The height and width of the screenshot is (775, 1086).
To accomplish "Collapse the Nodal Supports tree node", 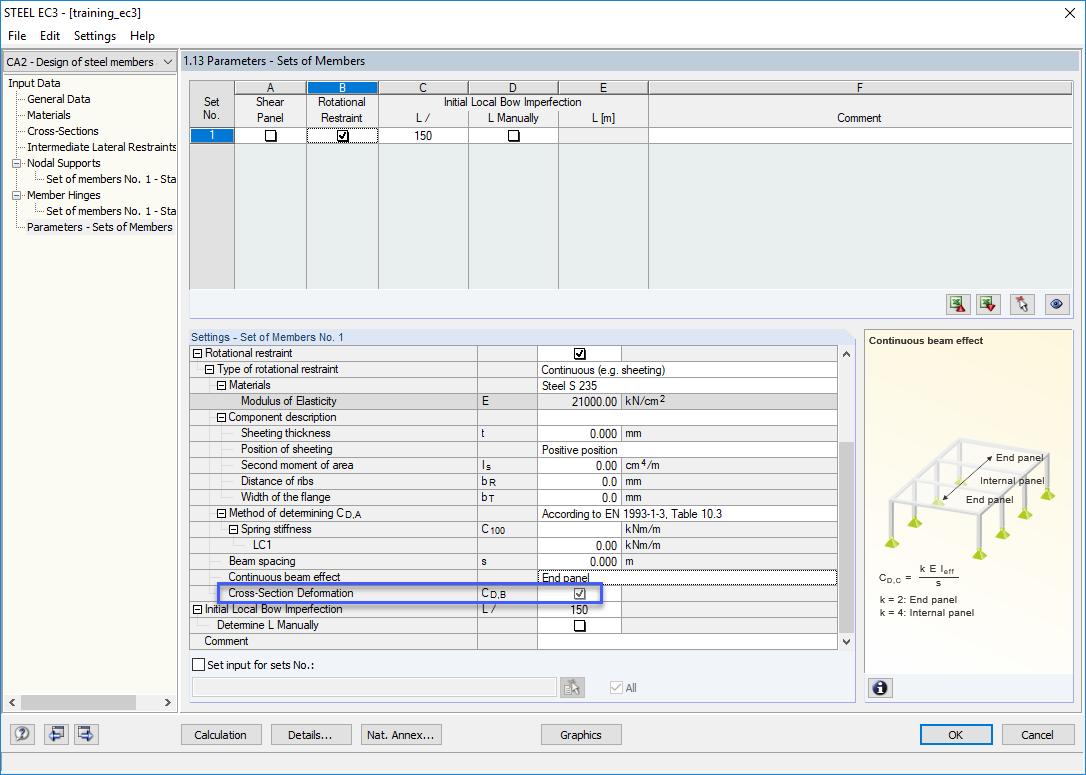I will tap(17, 164).
